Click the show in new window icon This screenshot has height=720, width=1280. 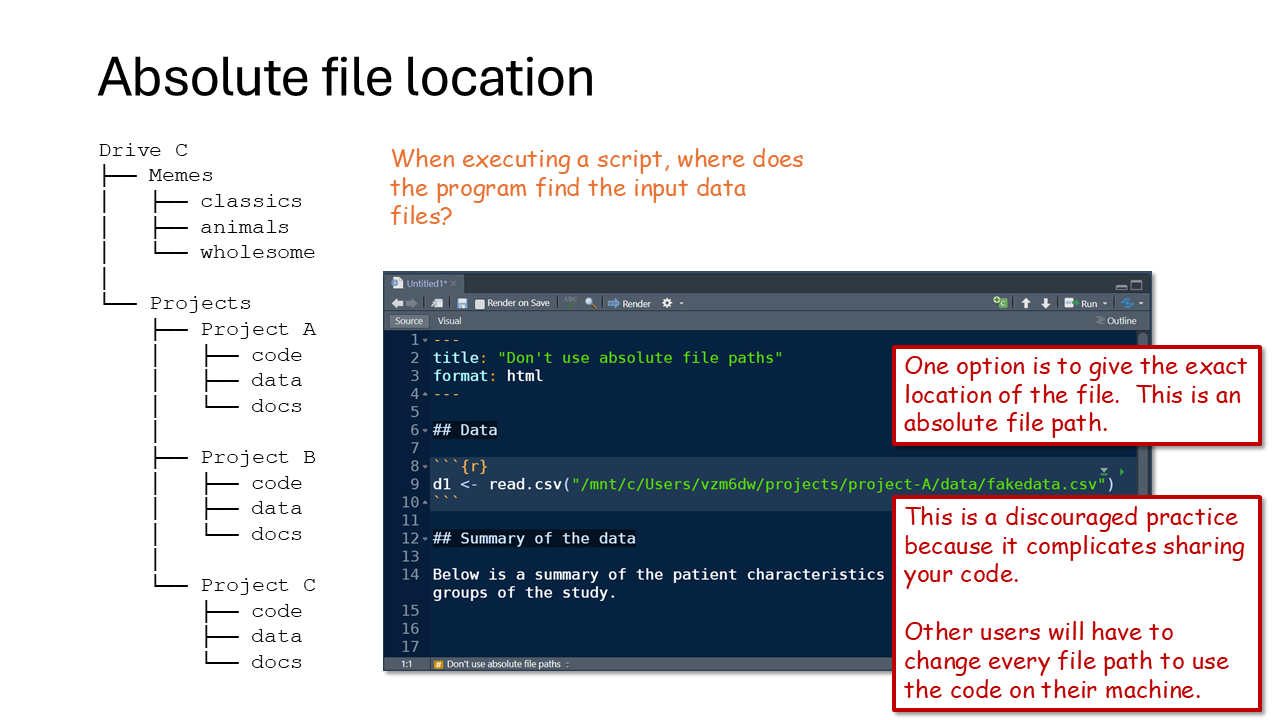(437, 303)
